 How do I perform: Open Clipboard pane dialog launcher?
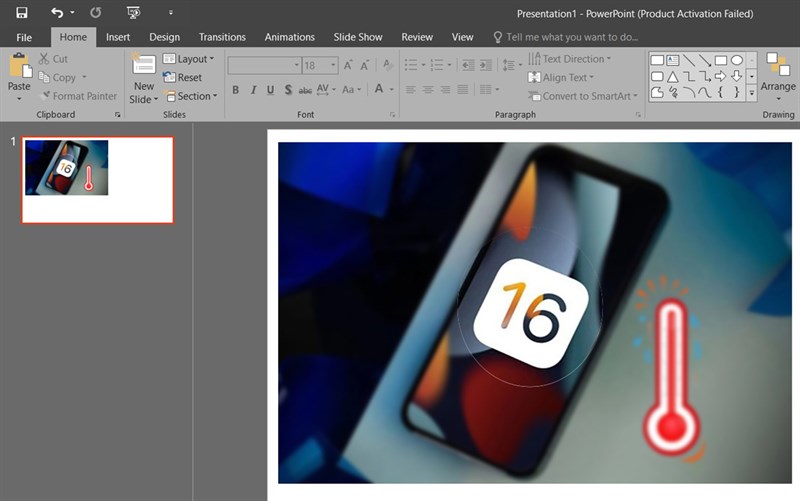click(x=117, y=115)
